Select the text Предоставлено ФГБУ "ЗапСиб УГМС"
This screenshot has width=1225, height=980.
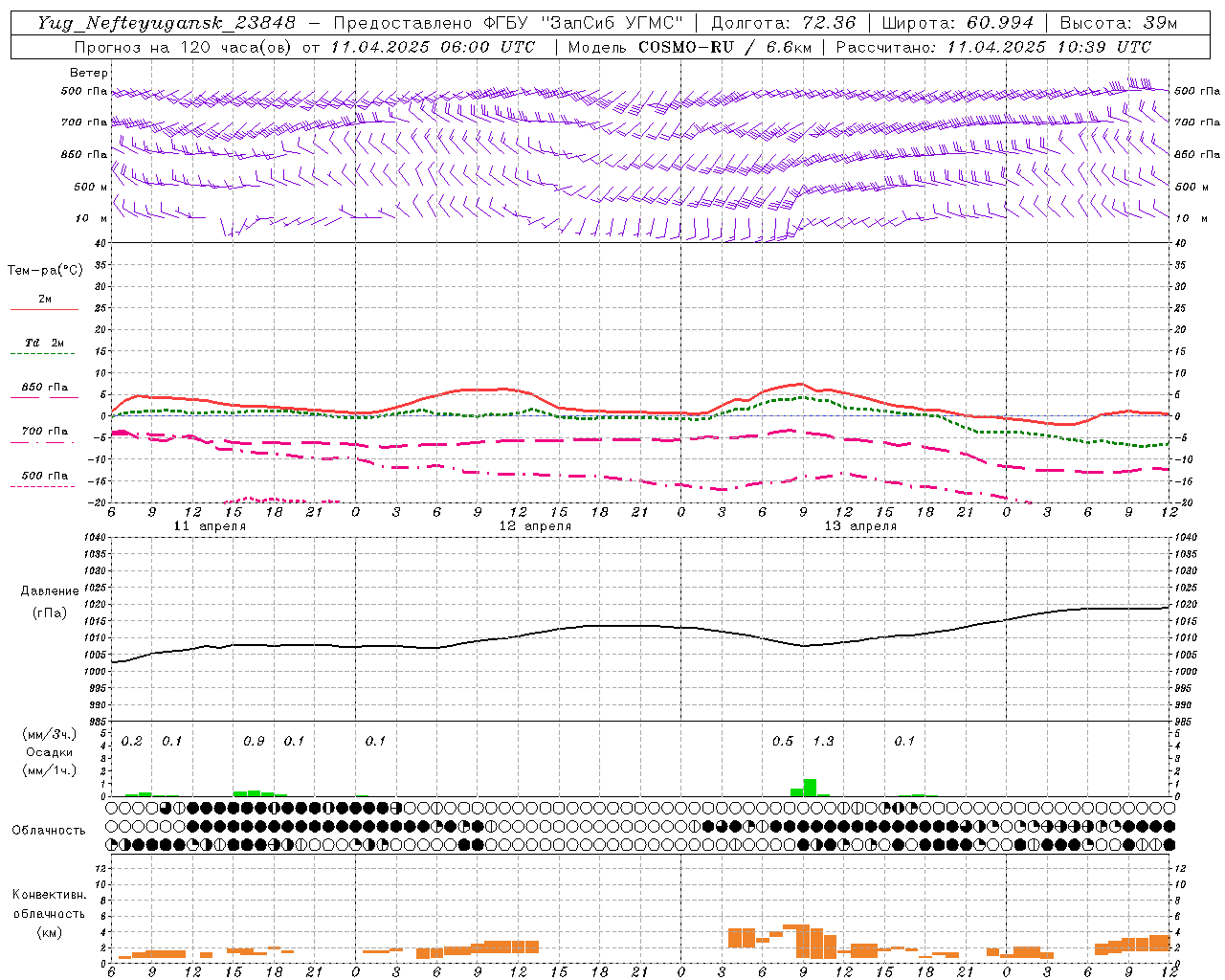(x=508, y=23)
